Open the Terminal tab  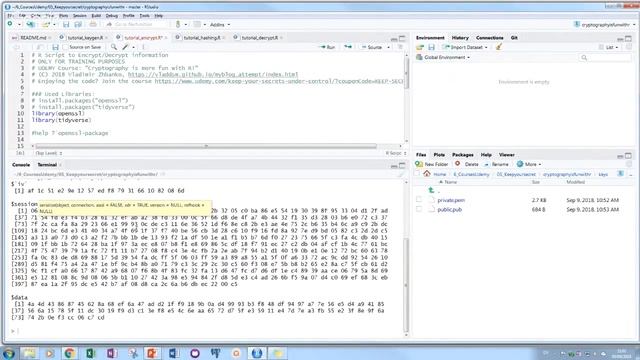point(47,165)
